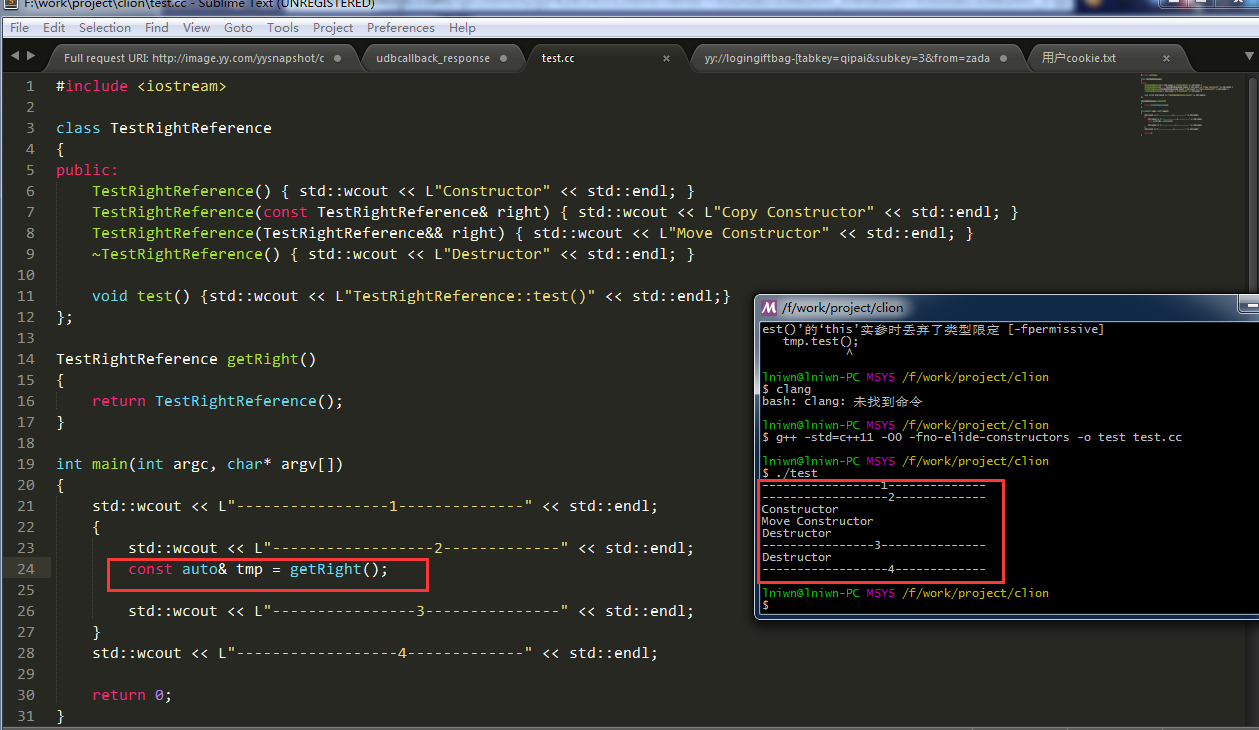Open the File menu
Screen dimensions: 1259x730
point(19,28)
